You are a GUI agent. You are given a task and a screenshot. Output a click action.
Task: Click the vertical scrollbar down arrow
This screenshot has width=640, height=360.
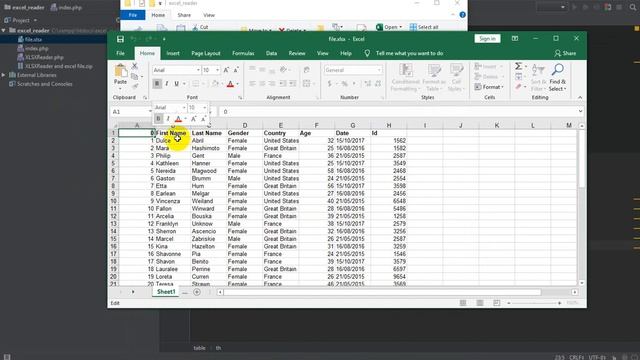(581, 283)
